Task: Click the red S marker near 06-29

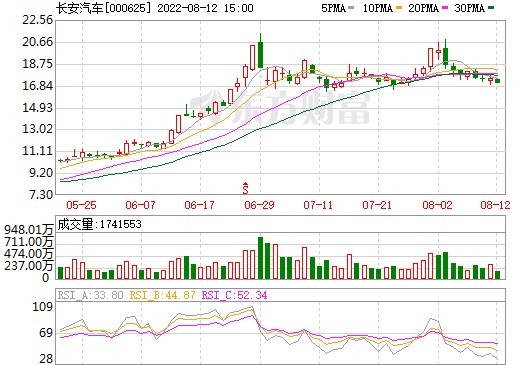Action: point(246,188)
